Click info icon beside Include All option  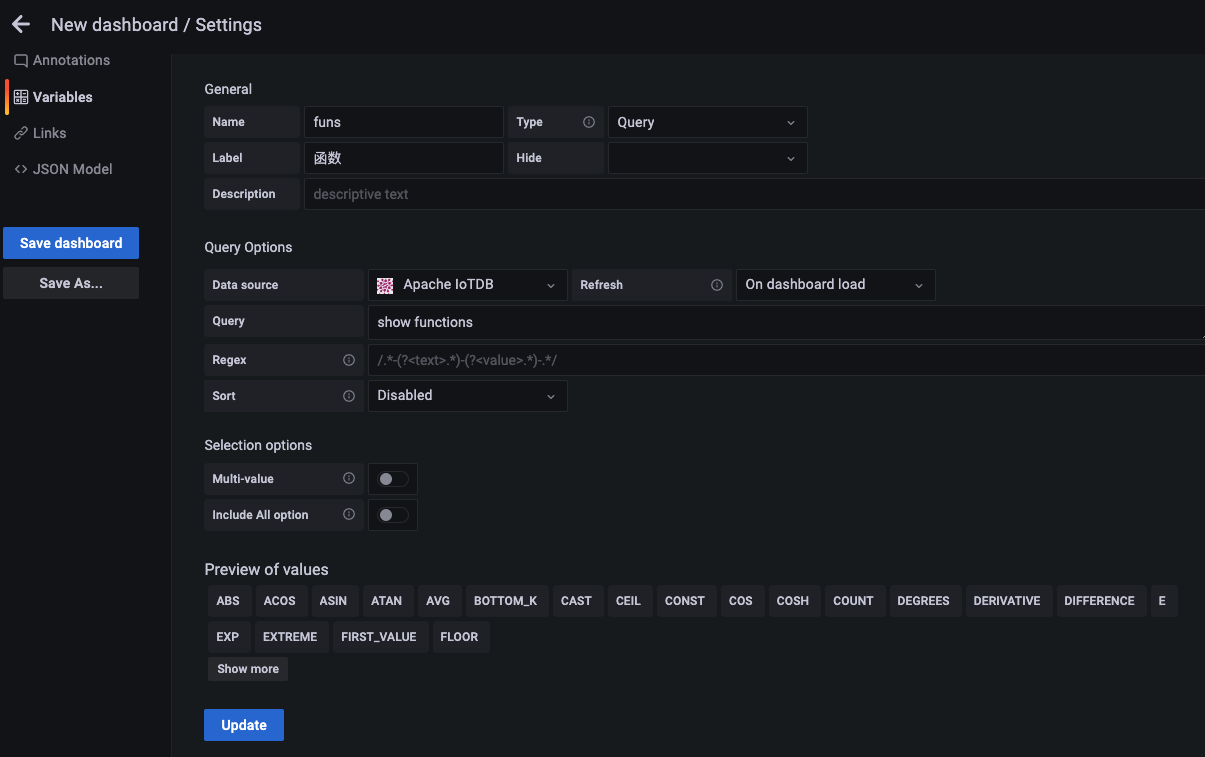[349, 515]
